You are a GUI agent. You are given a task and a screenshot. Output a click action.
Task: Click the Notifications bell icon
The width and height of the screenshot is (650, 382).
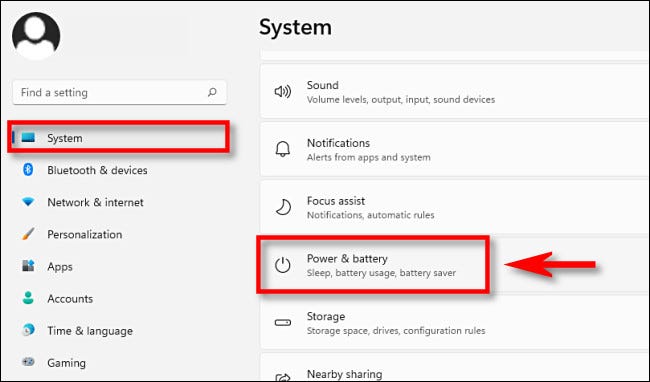tap(283, 149)
